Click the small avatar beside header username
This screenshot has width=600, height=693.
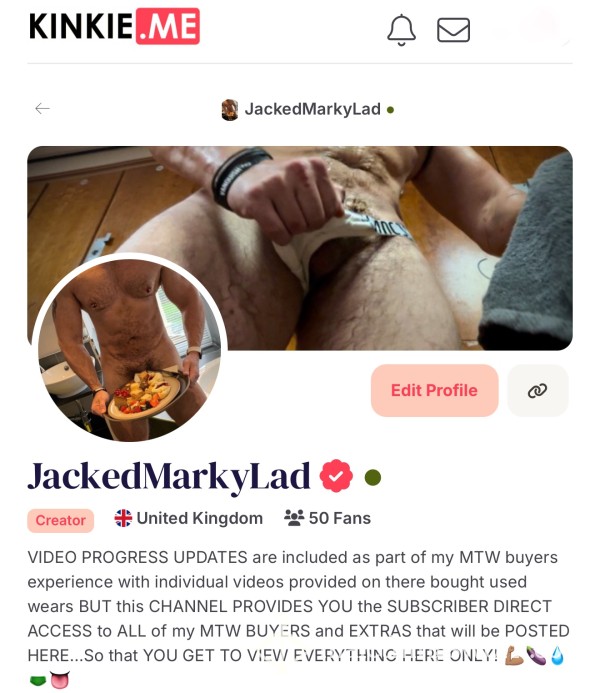pyautogui.click(x=229, y=110)
